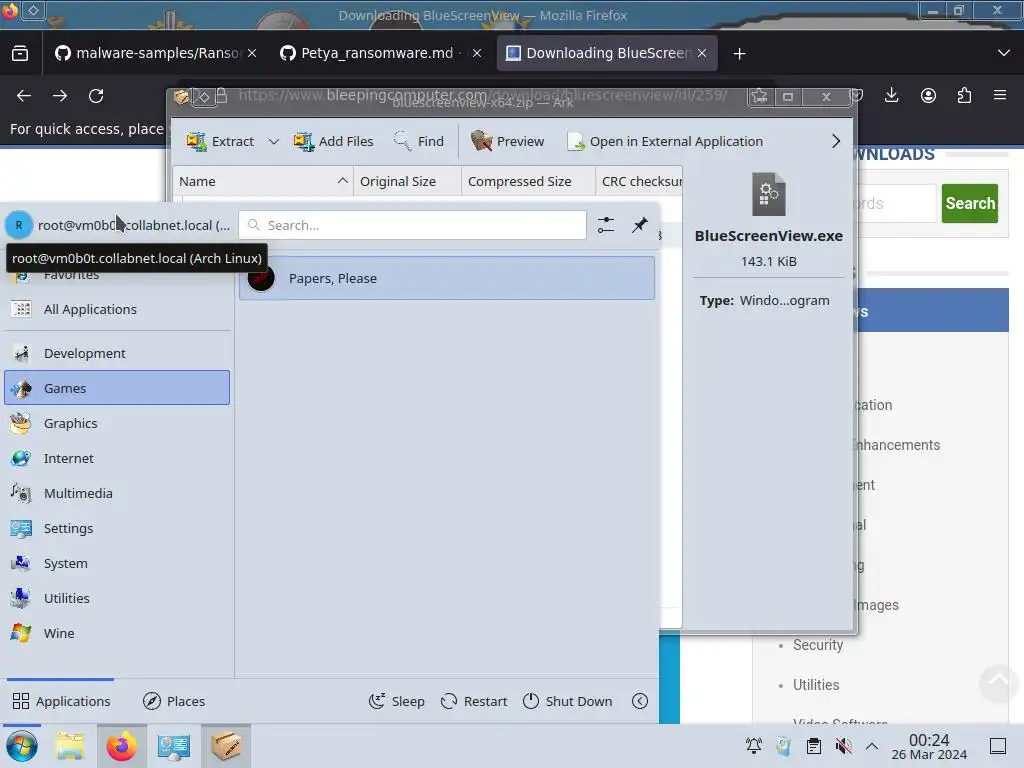Launch Papers, Please game

447,278
